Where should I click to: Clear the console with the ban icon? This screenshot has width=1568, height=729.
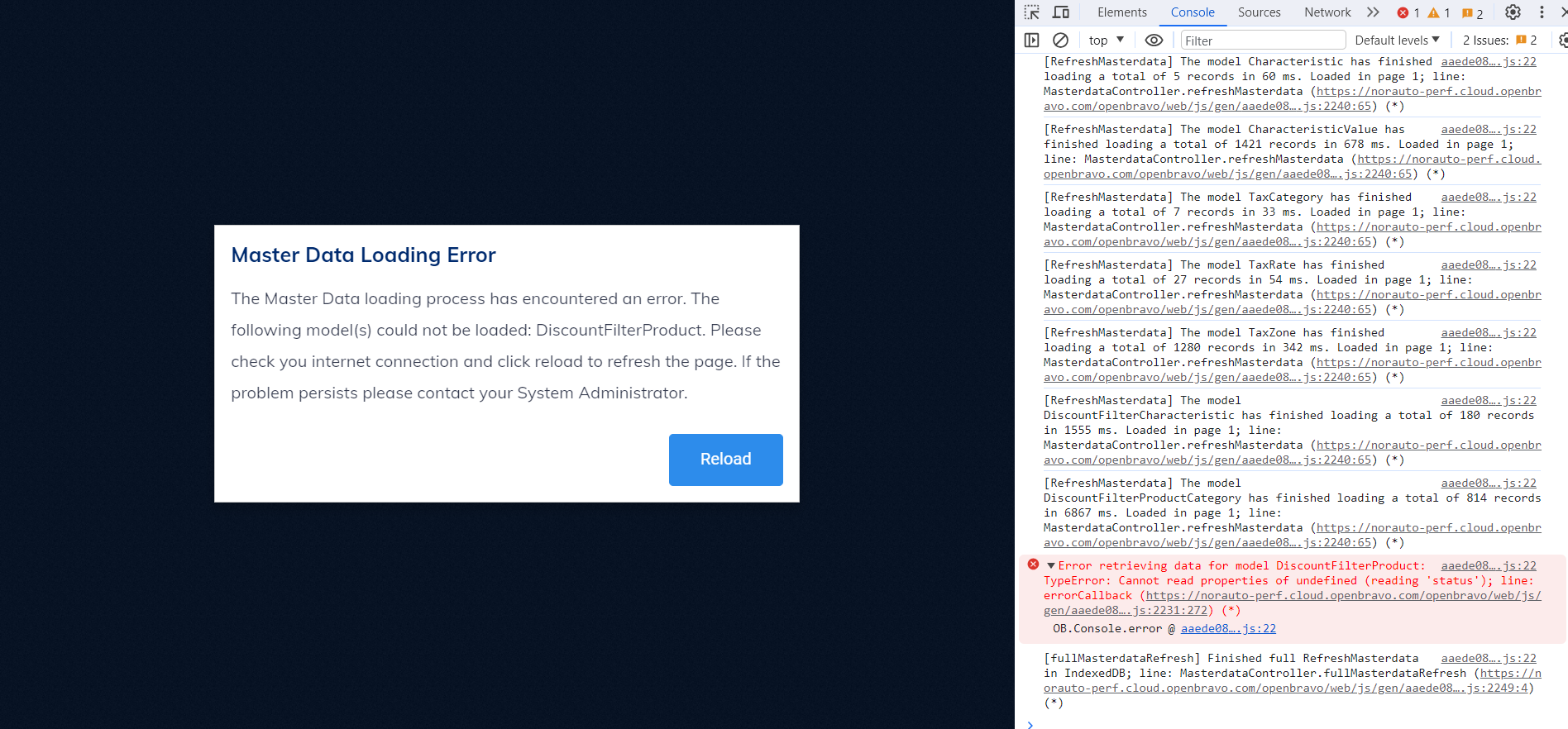tap(1060, 40)
